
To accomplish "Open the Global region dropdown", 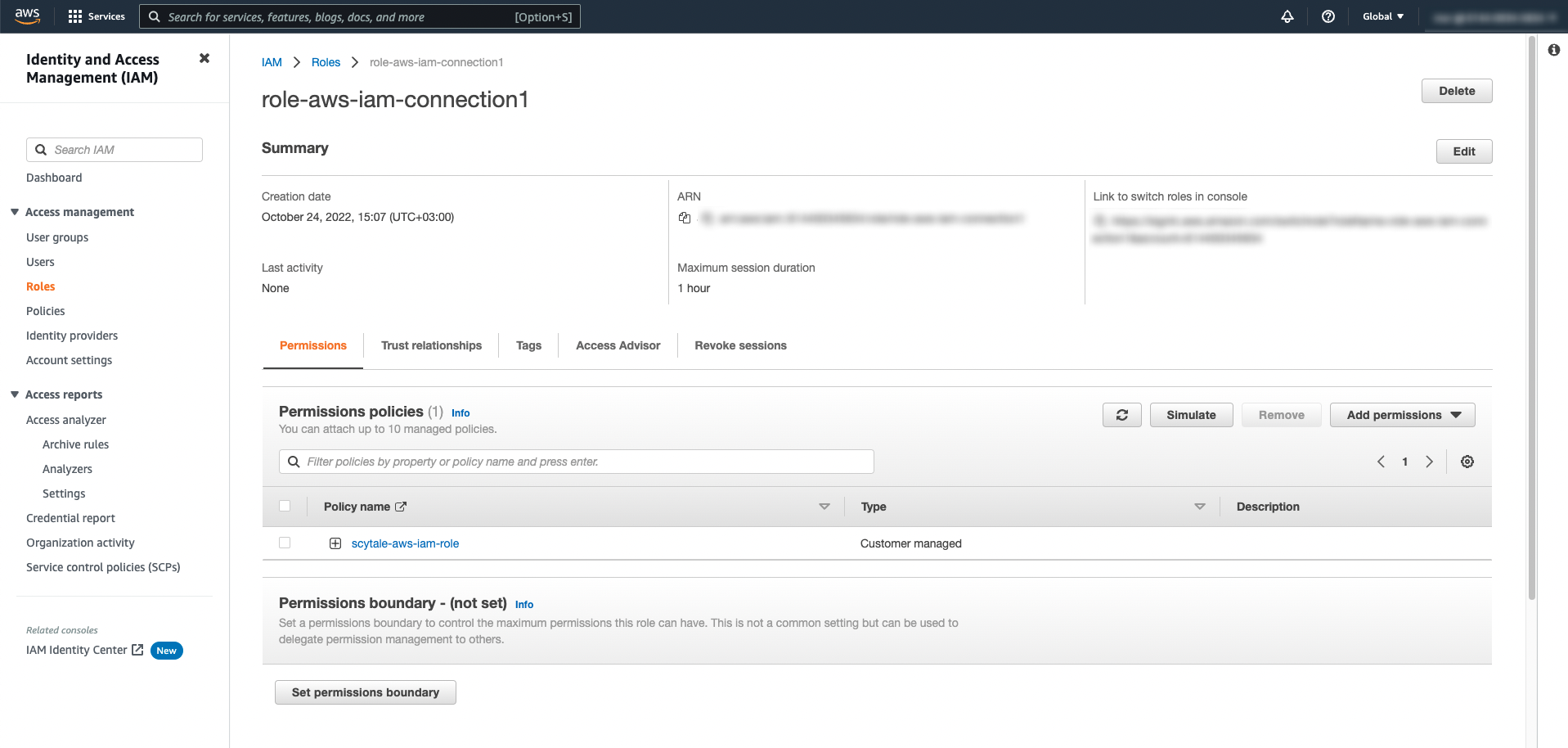I will [1382, 16].
